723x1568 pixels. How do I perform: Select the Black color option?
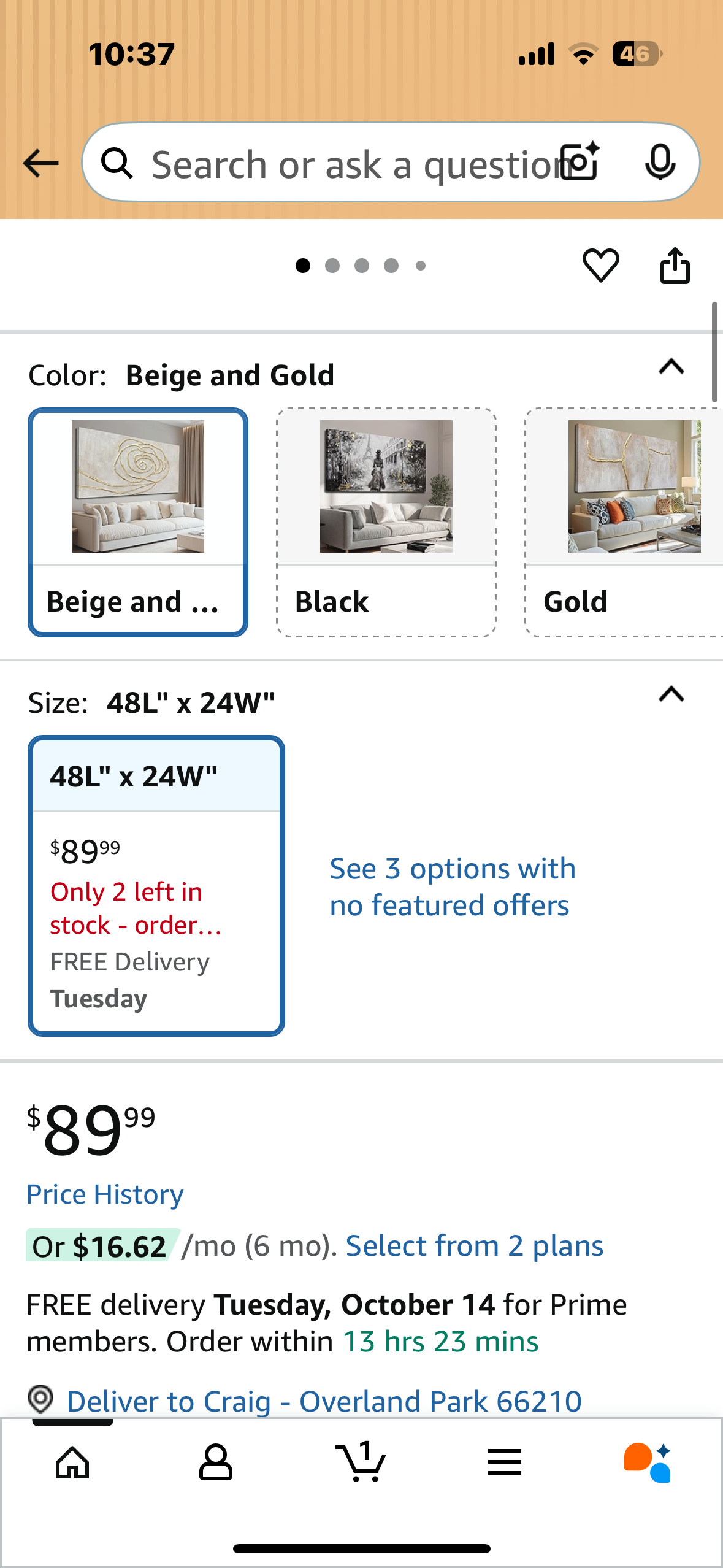tap(386, 522)
